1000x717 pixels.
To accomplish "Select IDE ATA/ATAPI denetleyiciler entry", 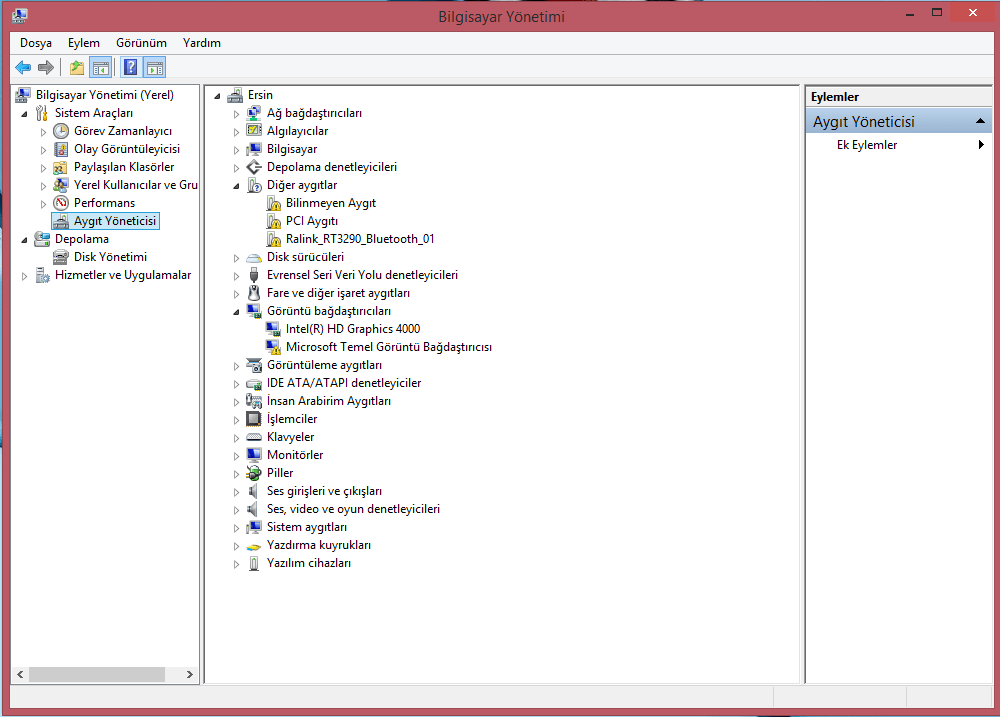I will coord(344,383).
